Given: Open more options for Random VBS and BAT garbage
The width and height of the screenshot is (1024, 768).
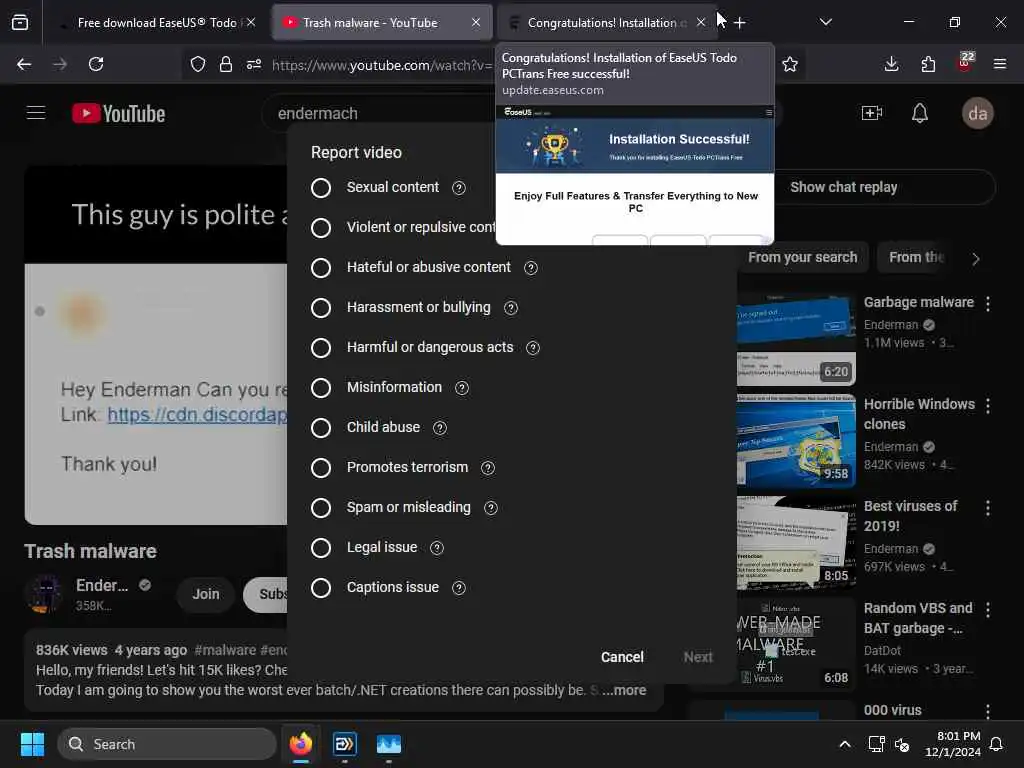Looking at the screenshot, I should click(x=988, y=609).
